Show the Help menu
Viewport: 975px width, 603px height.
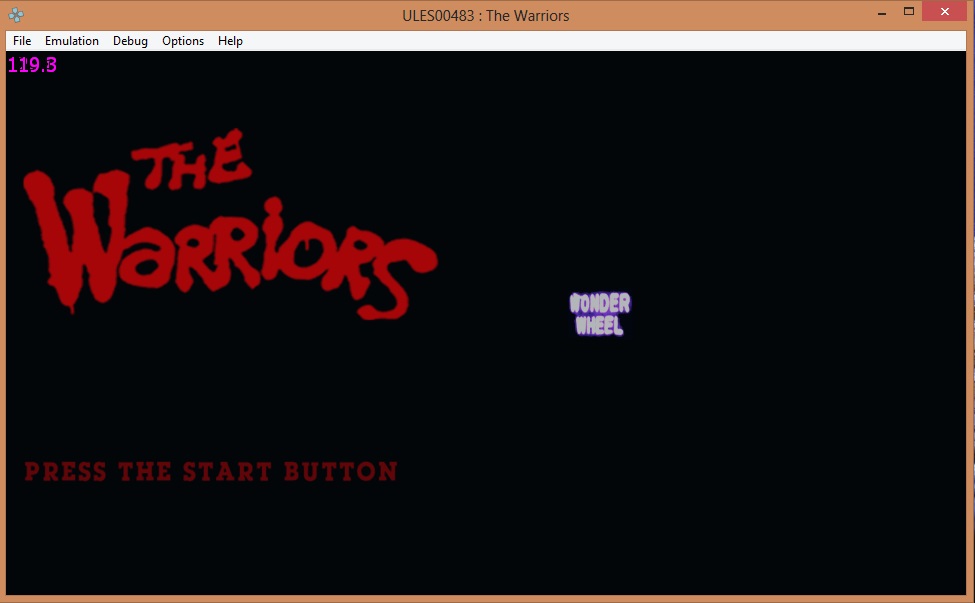pyautogui.click(x=230, y=41)
